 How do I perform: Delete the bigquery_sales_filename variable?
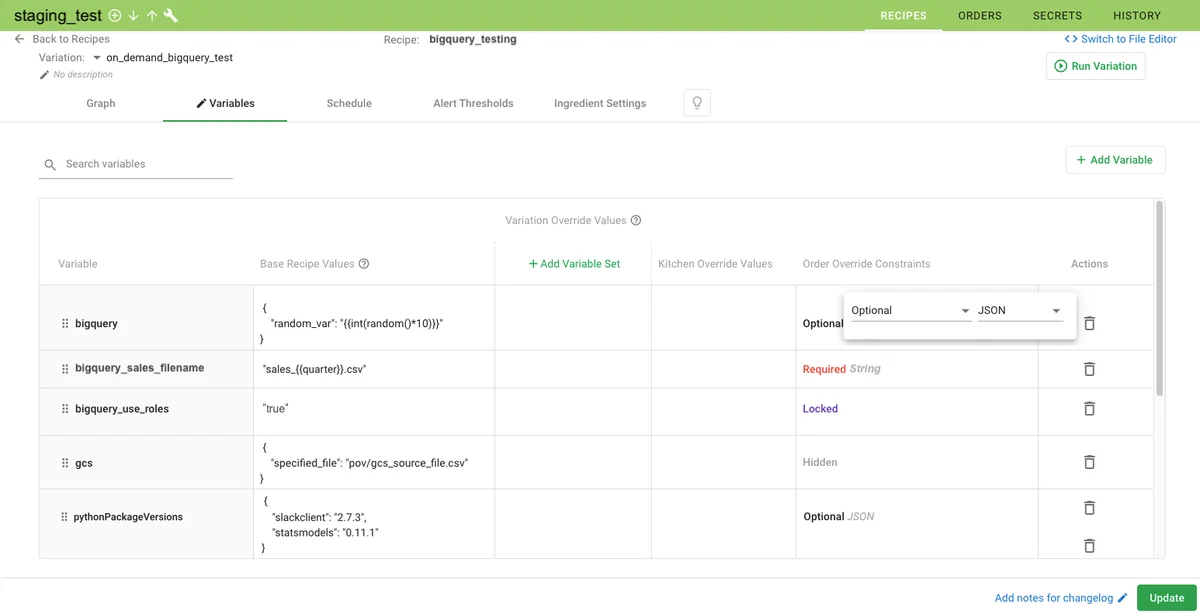coord(1089,369)
